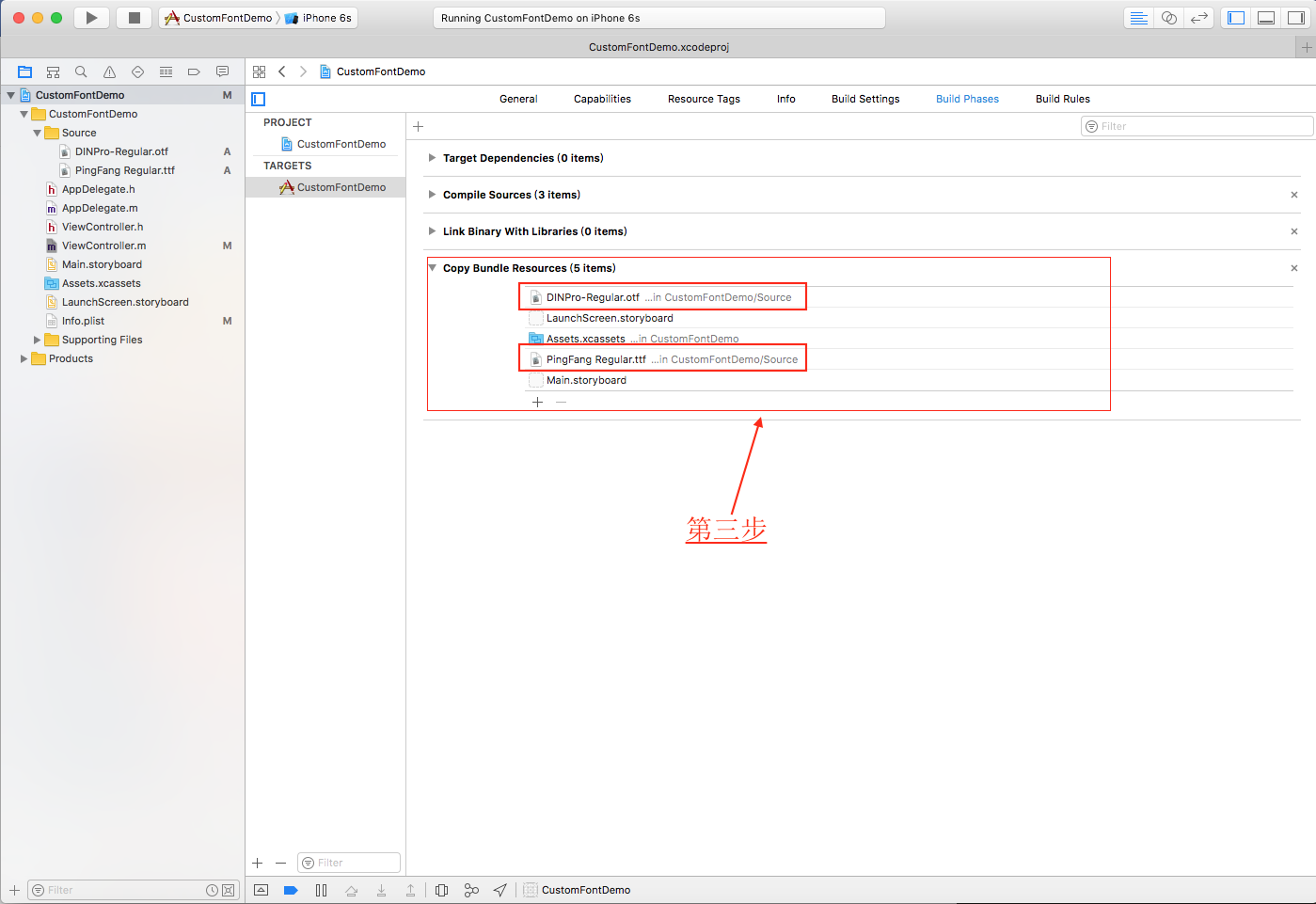Image resolution: width=1316 pixels, height=904 pixels.
Task: Show the Issue navigator warning icon
Action: [x=109, y=71]
